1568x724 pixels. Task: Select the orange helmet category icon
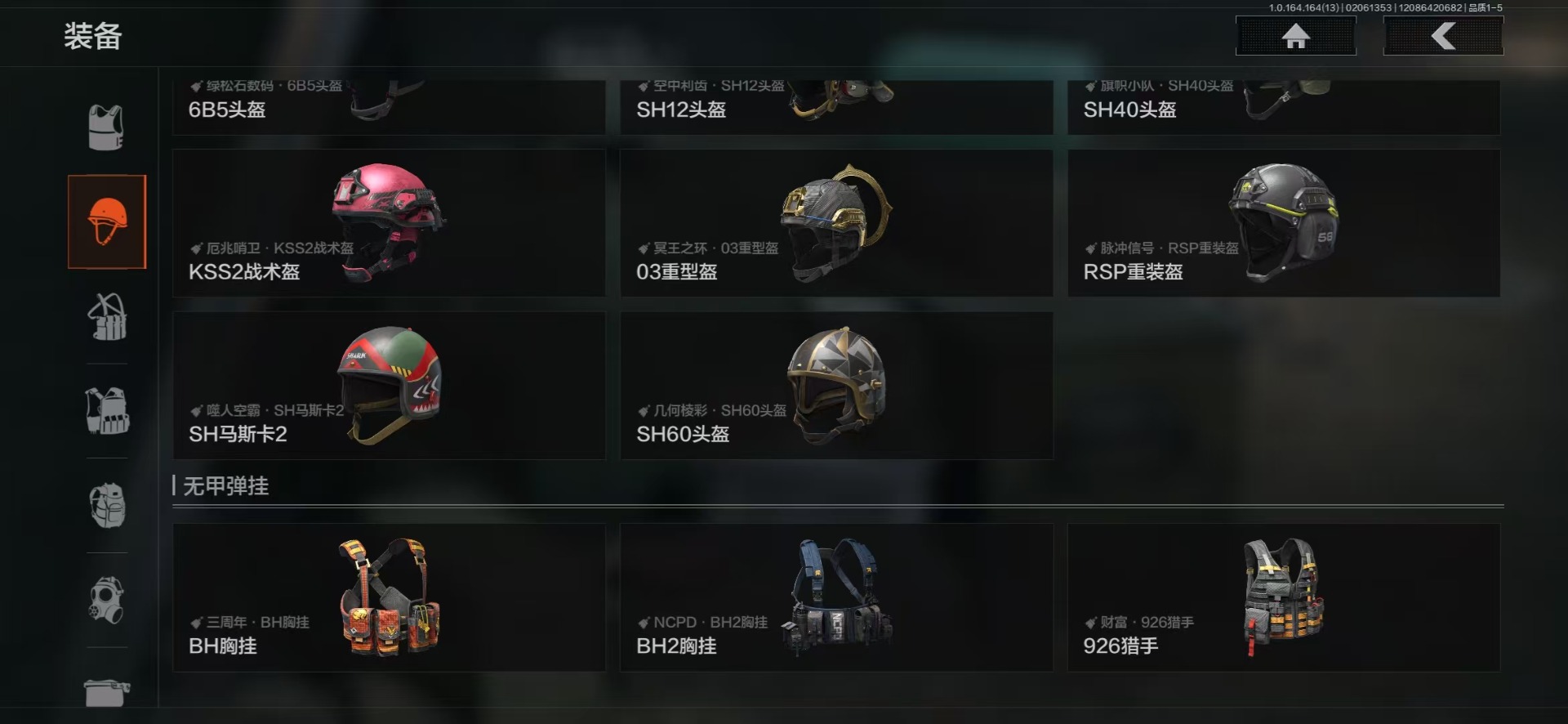tap(107, 221)
